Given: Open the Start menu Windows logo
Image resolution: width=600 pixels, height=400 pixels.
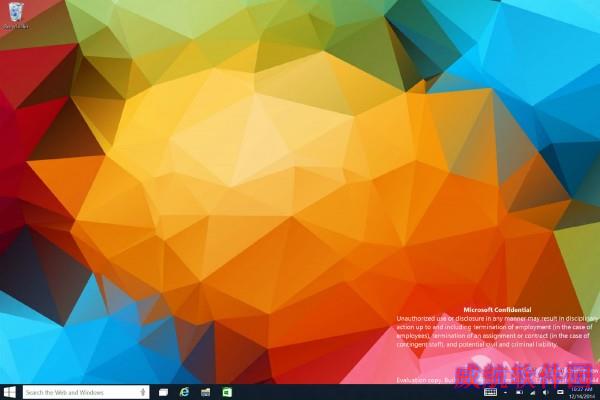Looking at the screenshot, I should click(x=10, y=392).
